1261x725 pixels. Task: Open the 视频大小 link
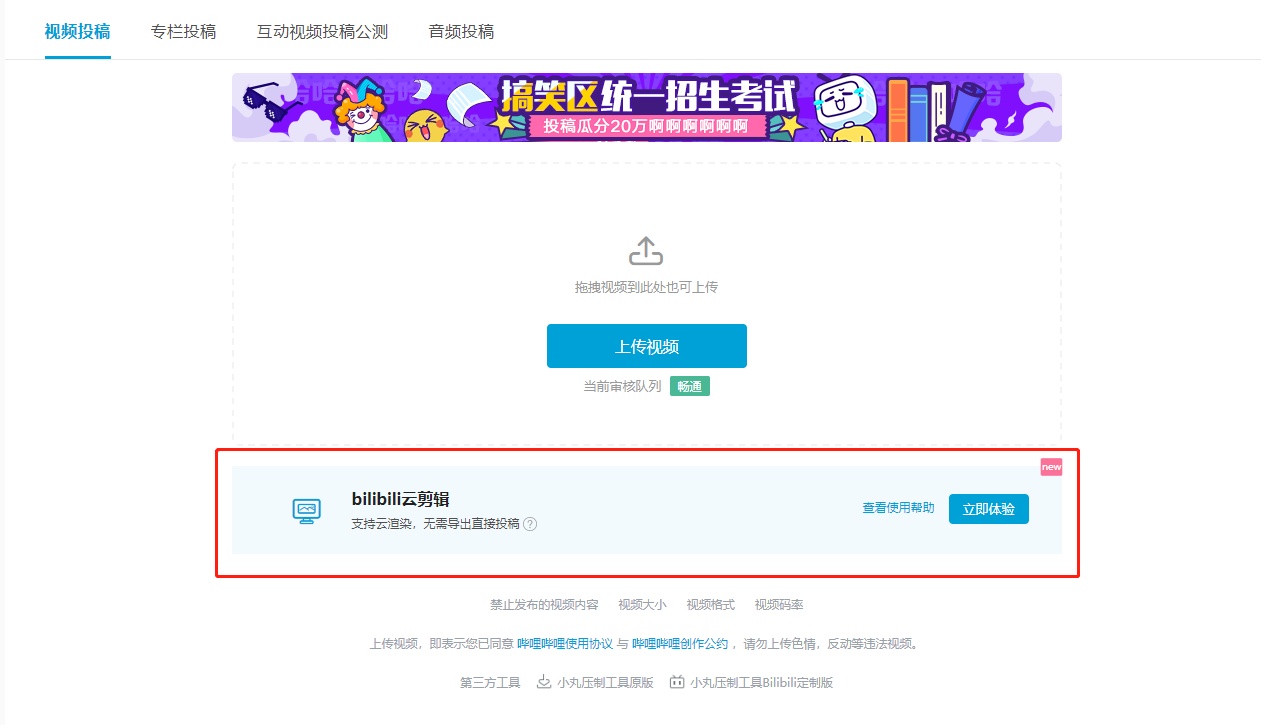tap(642, 605)
